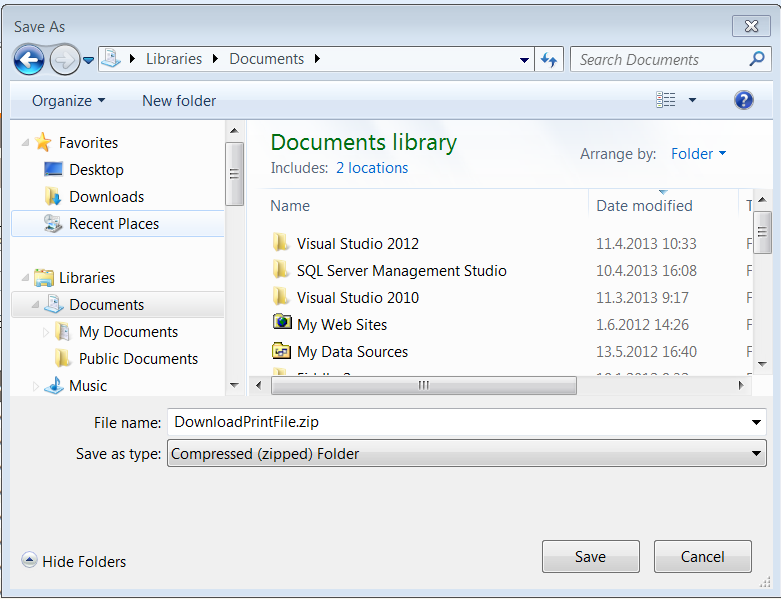Expand the Music node triangle
The width and height of the screenshot is (781, 599).
pos(35,385)
